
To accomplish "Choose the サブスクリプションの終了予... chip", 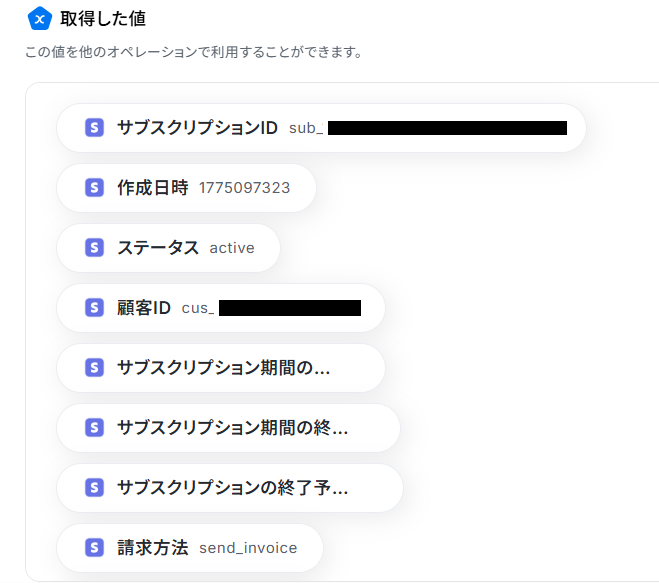I will click(x=232, y=488).
